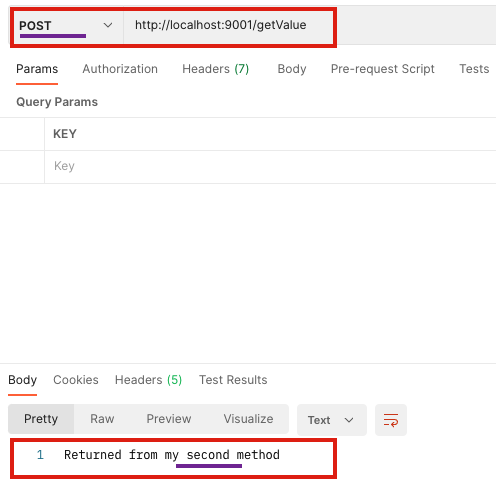Toggle the response word wrap icon
Viewport: 496px width, 491px height.
391,420
